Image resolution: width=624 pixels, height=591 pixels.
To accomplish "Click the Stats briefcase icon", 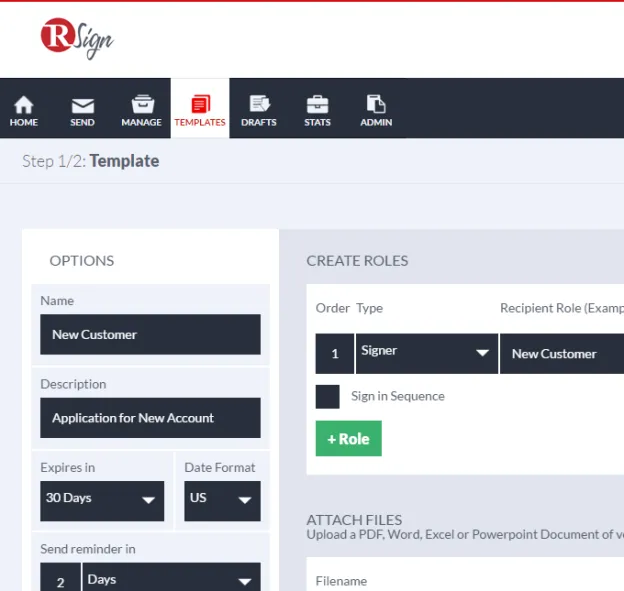I will [x=318, y=105].
